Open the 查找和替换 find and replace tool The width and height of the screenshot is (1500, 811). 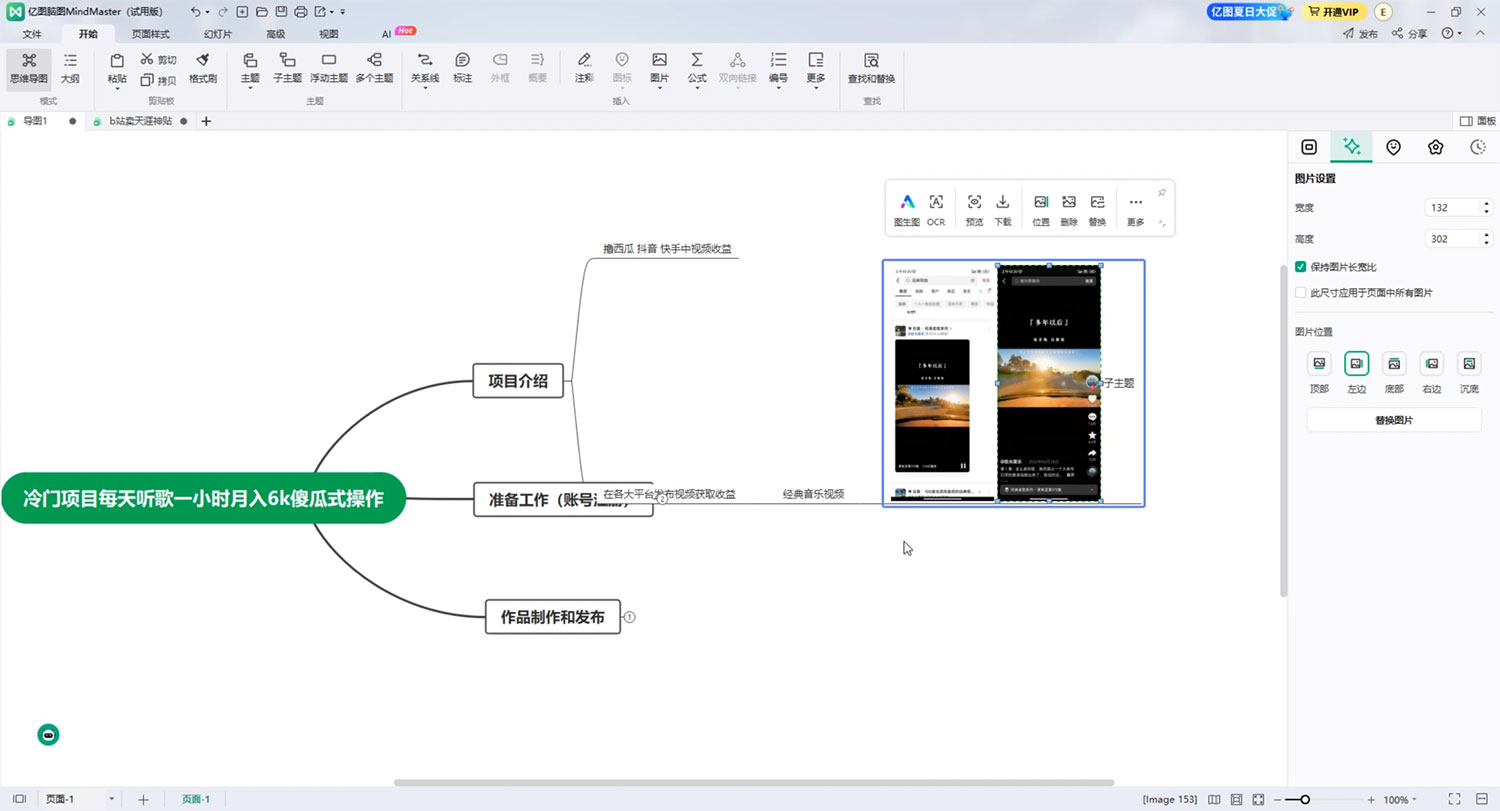(x=871, y=67)
